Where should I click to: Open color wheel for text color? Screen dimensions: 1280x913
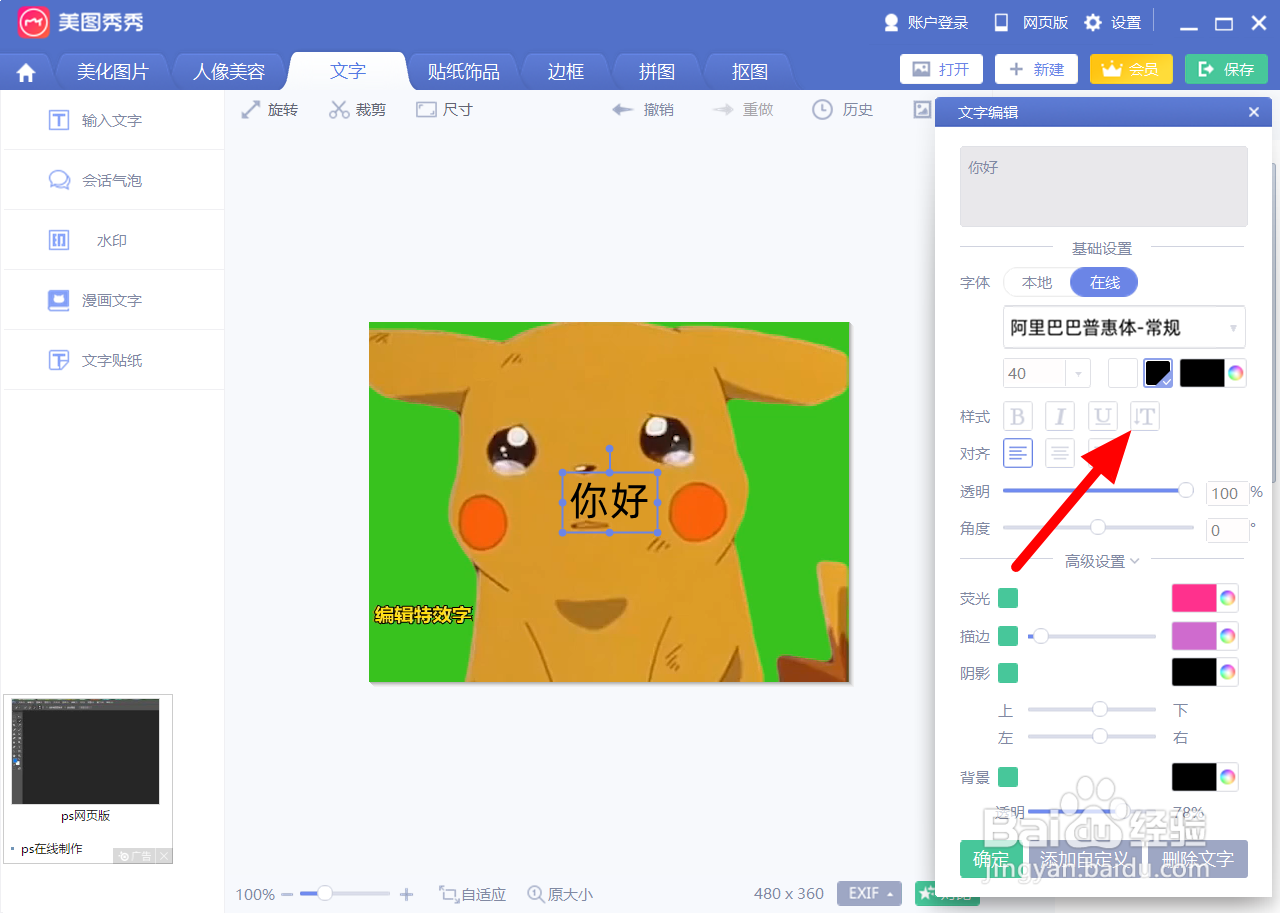click(1236, 373)
